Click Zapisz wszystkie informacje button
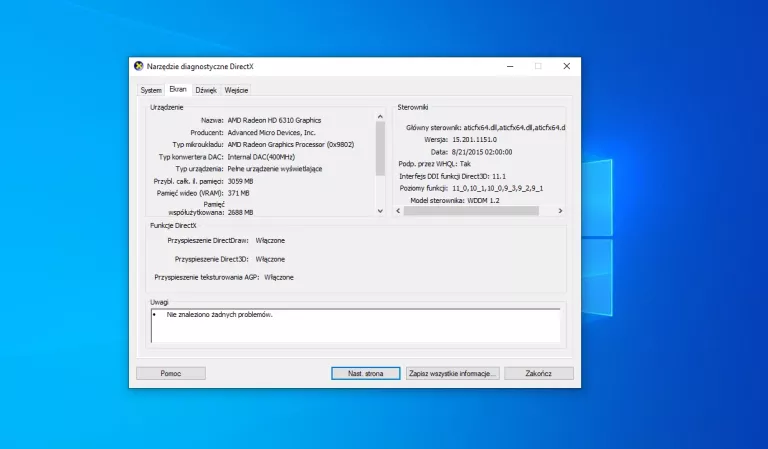 click(x=453, y=373)
